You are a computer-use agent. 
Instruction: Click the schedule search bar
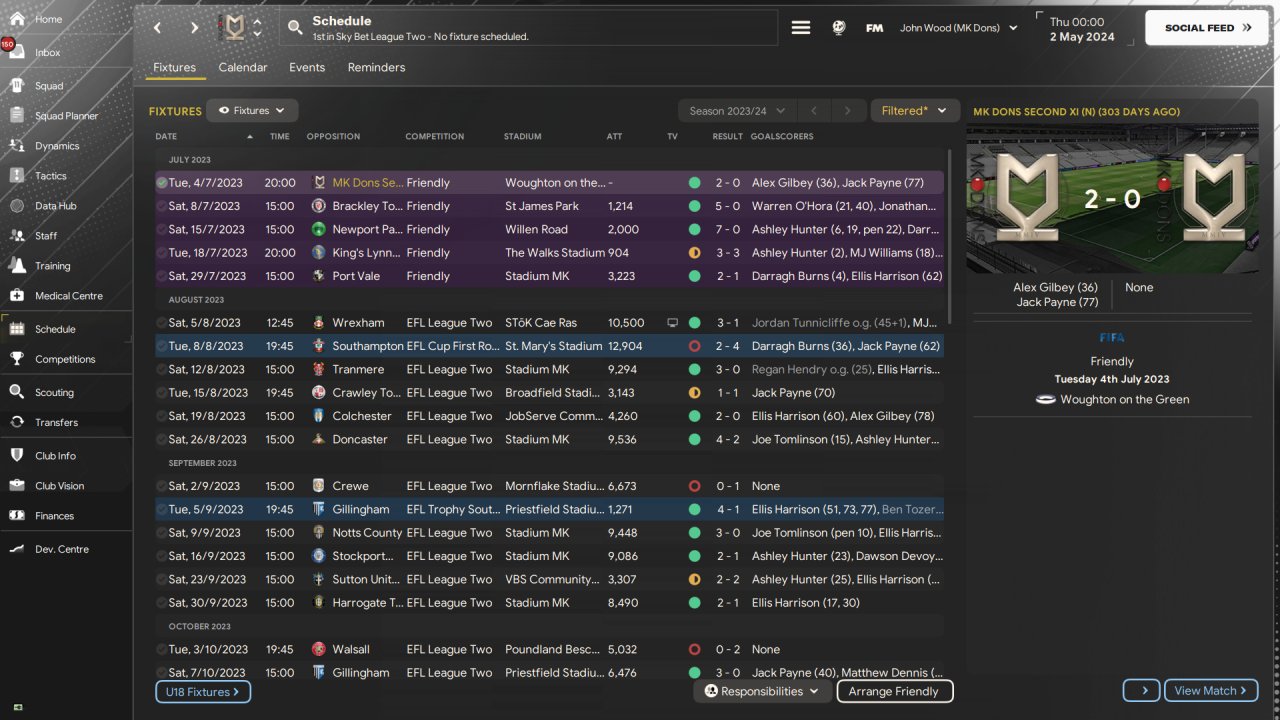point(529,28)
